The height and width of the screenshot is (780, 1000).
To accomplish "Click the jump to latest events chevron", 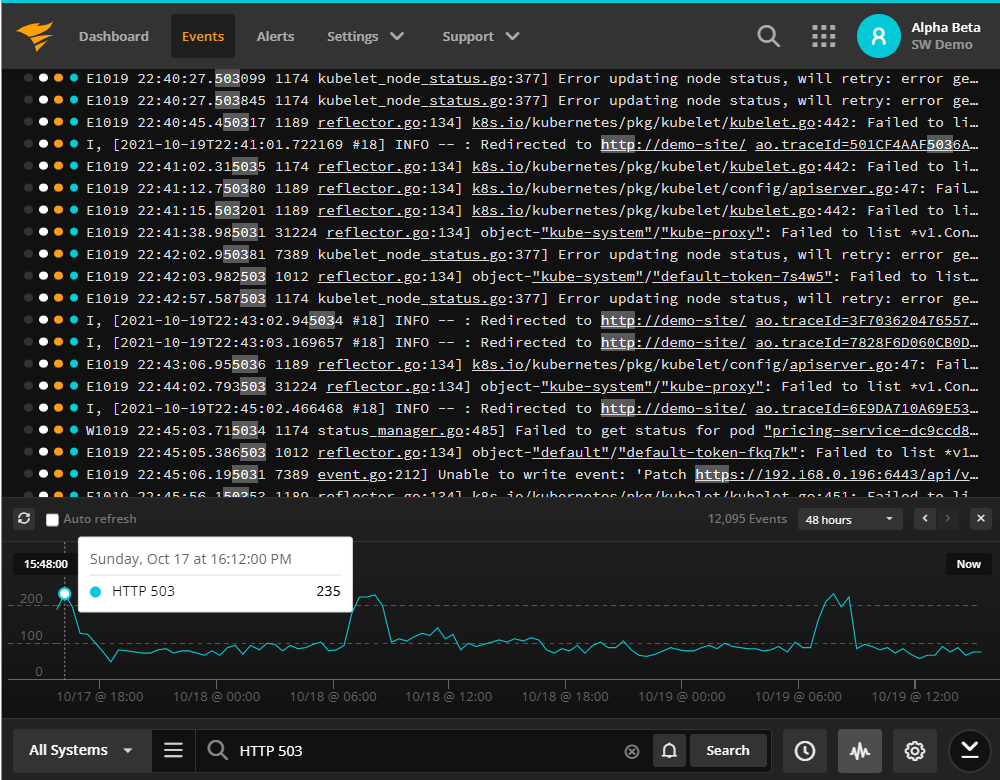I will (x=968, y=750).
